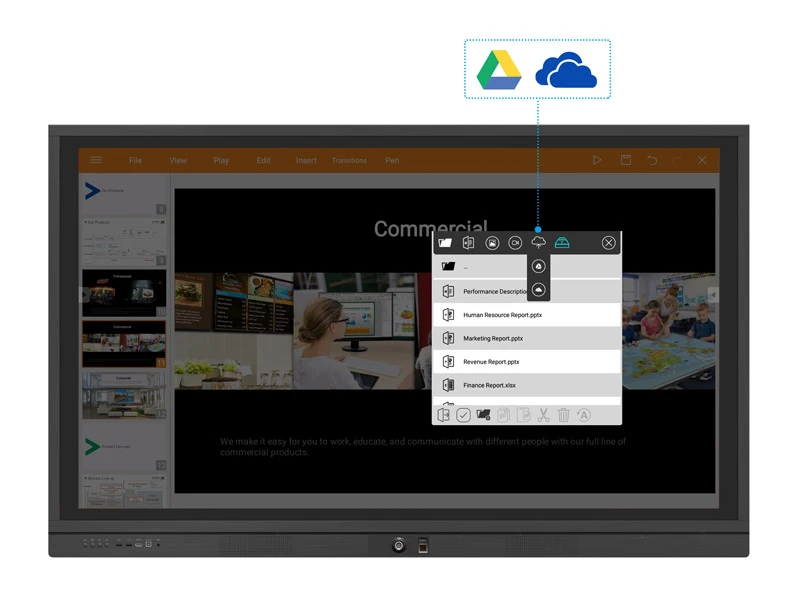
Task: Click the play slideshow triangle icon
Action: click(x=597, y=160)
